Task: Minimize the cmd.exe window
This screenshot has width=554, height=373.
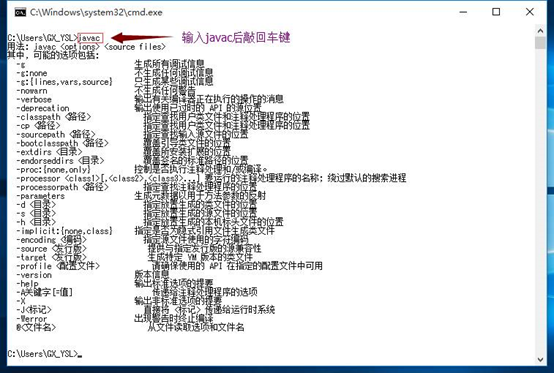Action: click(x=463, y=12)
